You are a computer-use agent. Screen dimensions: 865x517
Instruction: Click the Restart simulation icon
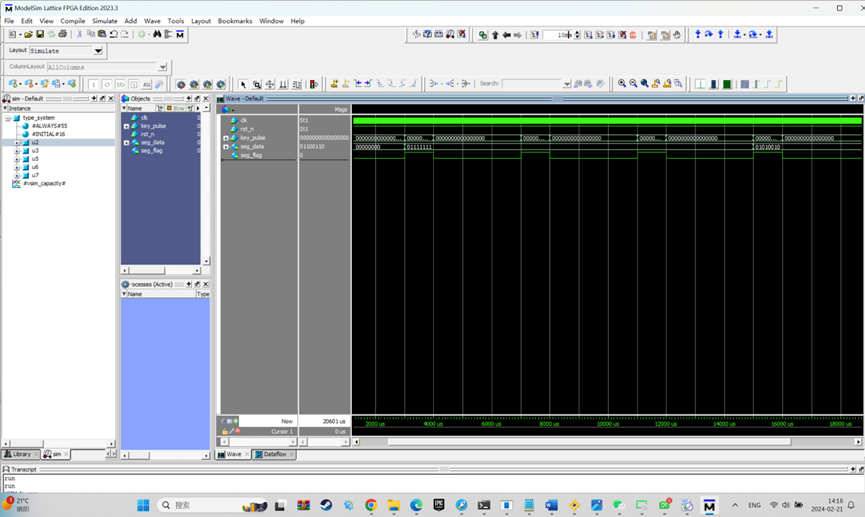click(535, 35)
